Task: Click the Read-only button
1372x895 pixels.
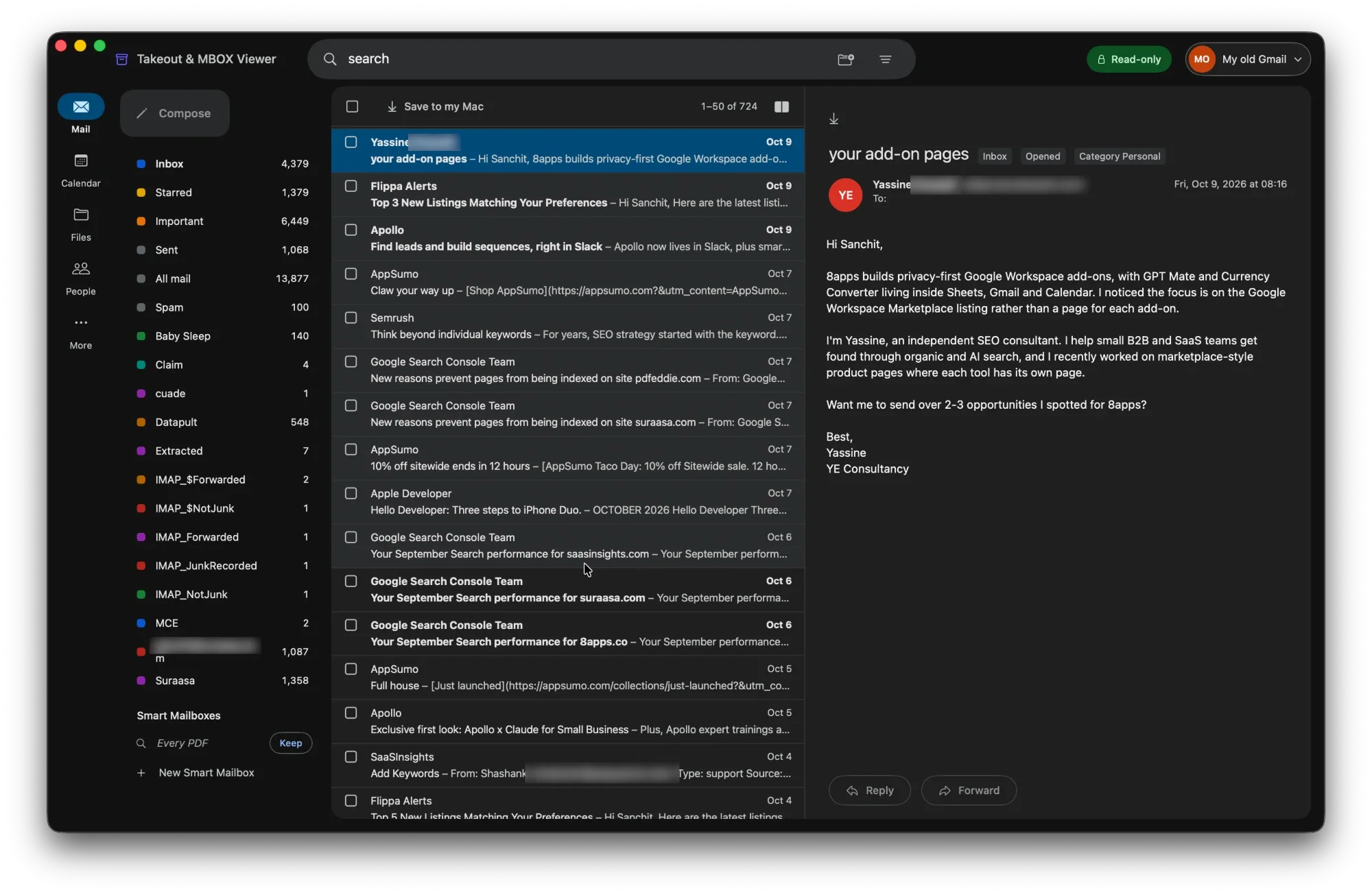Action: pyautogui.click(x=1128, y=60)
